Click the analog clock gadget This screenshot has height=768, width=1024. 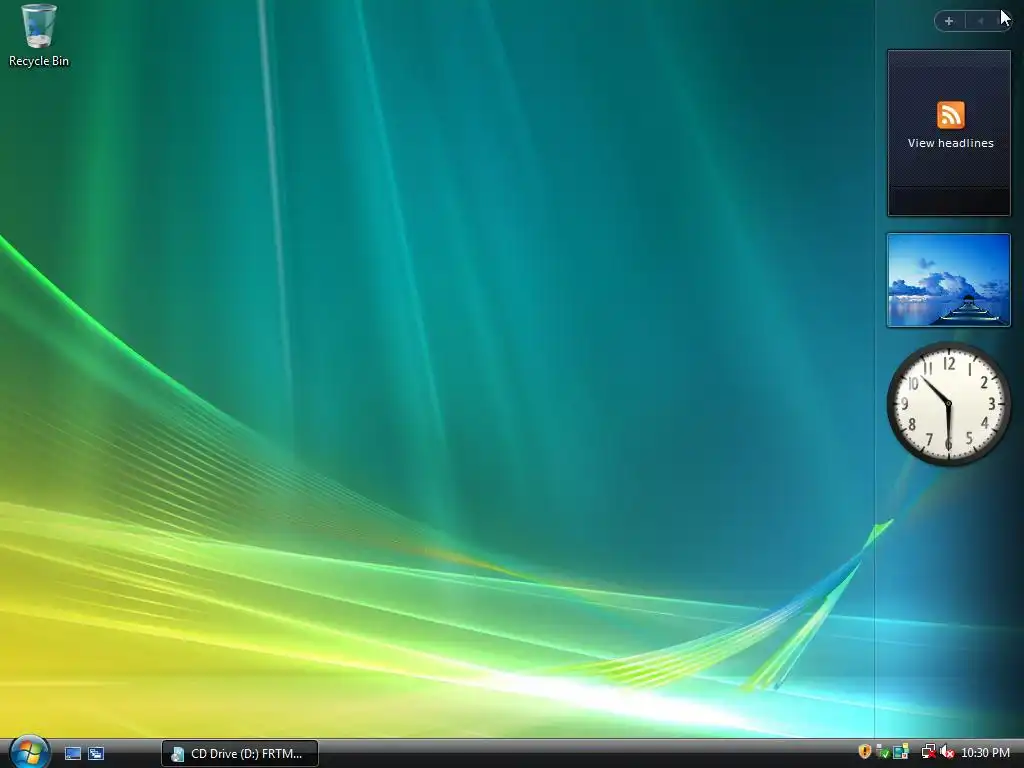(x=948, y=404)
